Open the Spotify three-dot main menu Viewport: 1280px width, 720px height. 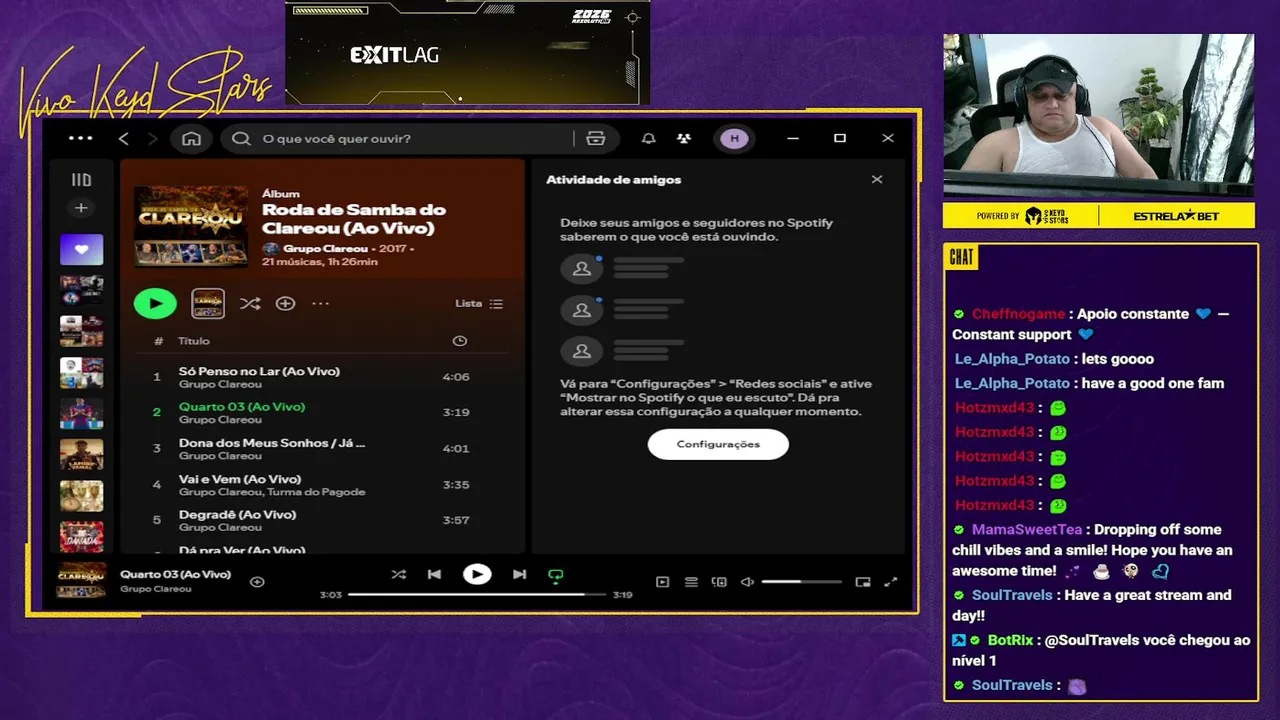(x=81, y=139)
